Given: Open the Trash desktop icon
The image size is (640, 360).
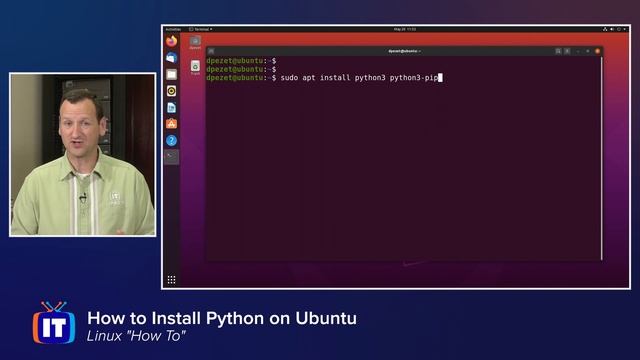Looking at the screenshot, I should pos(195,67).
